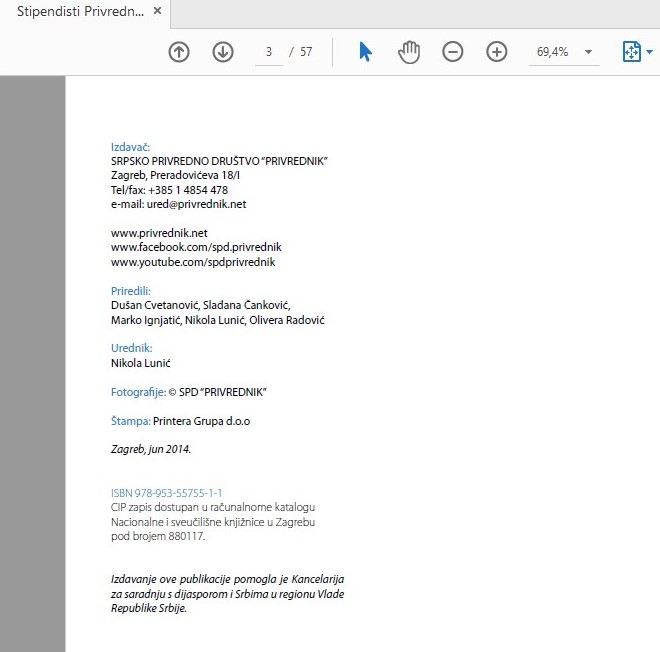Open the www.facebook.com/spd.privrednik link

click(196, 247)
